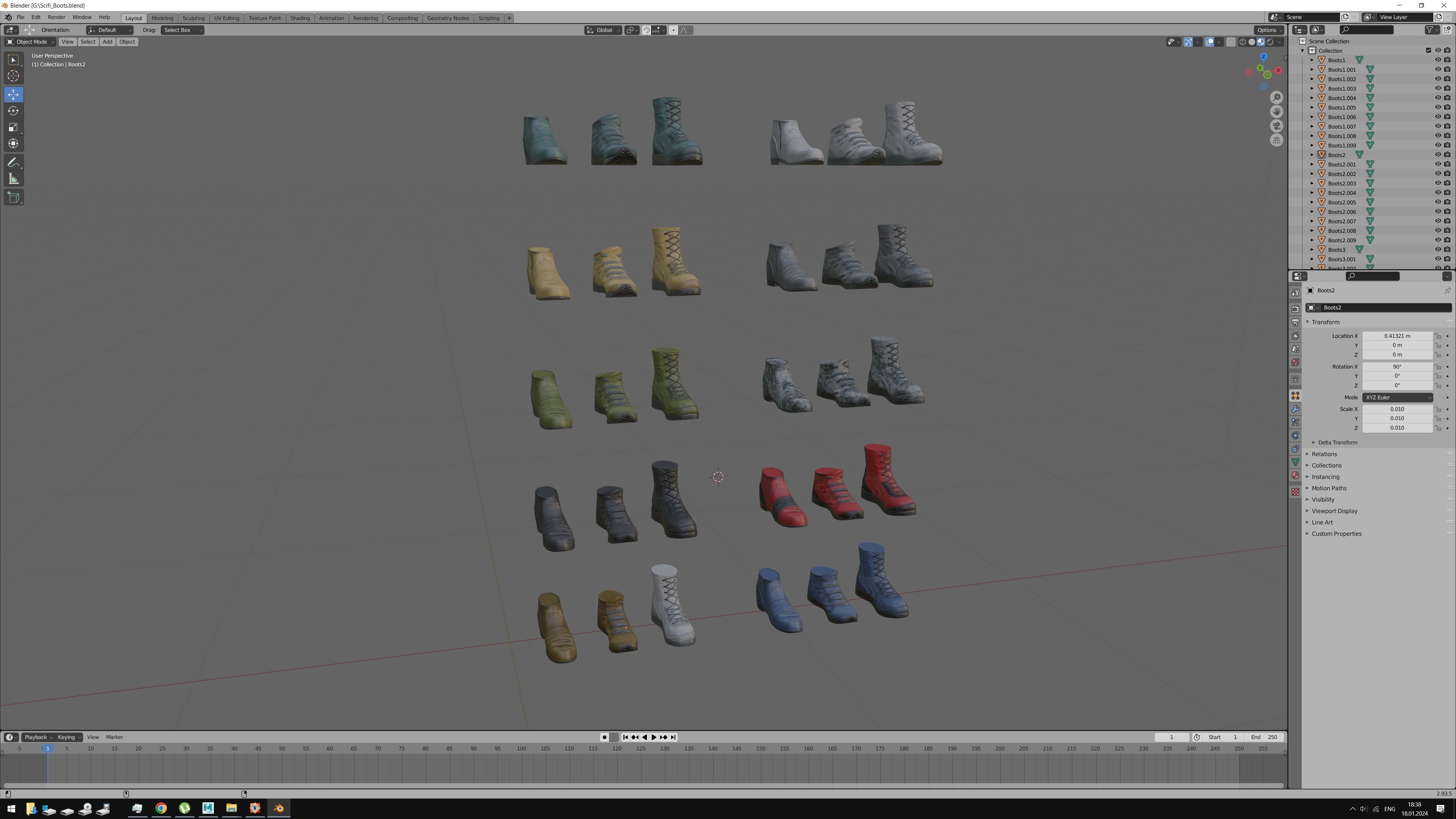
Task: Open the Playback dropdown in timeline
Action: pyautogui.click(x=38, y=737)
